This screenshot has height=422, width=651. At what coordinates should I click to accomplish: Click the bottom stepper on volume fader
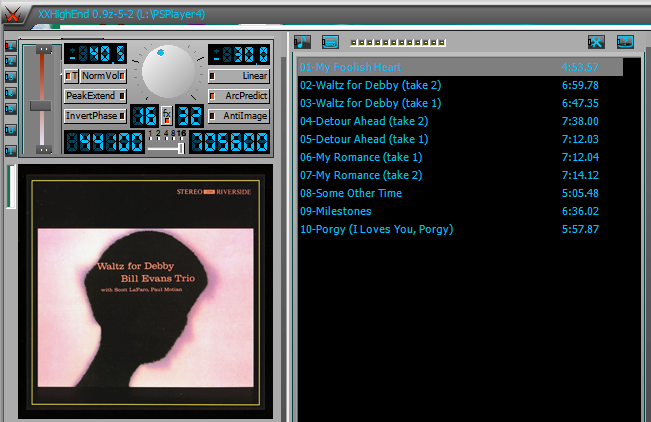44,150
